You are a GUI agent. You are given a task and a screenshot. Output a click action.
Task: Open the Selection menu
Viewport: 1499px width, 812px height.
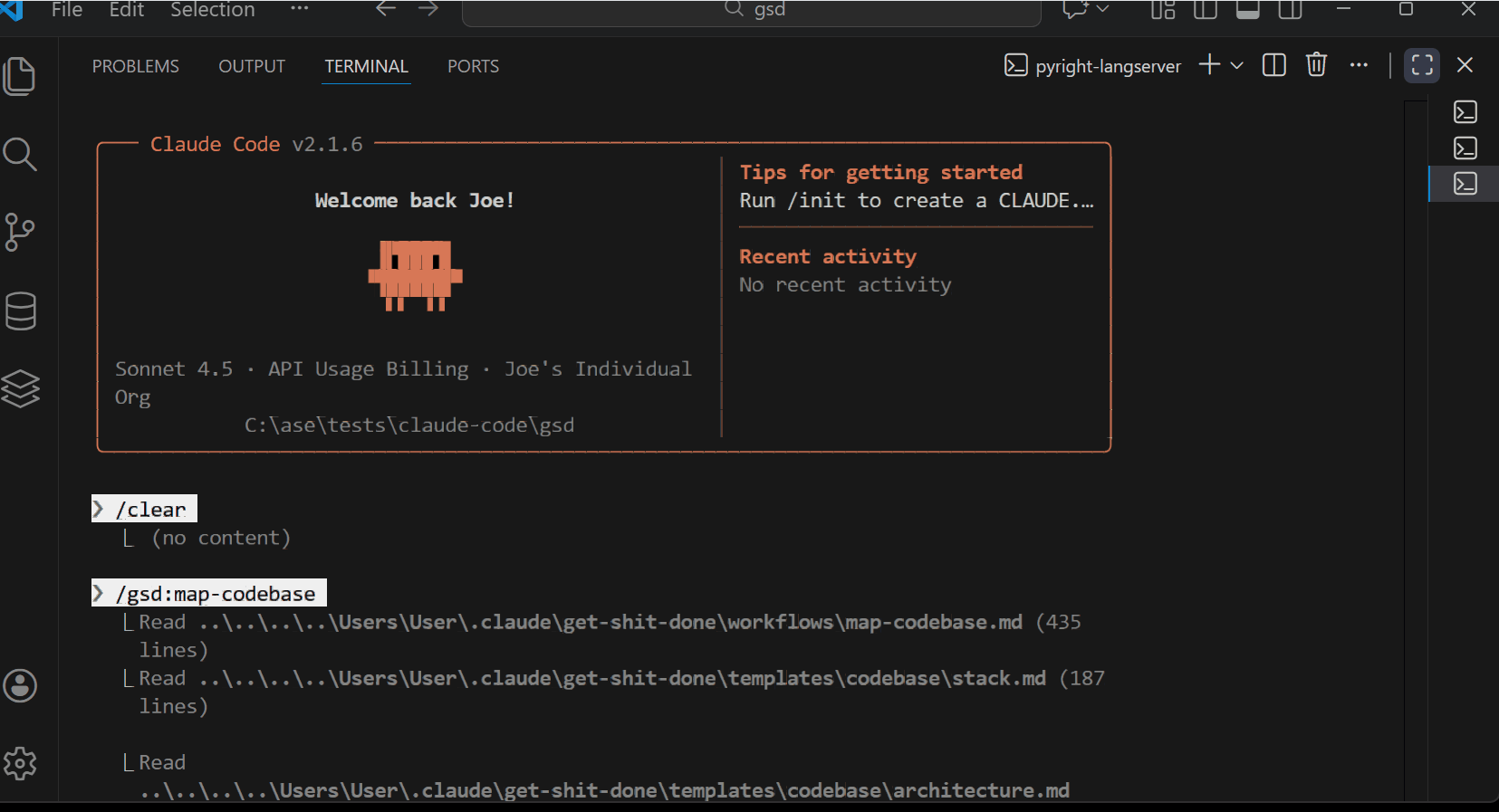pyautogui.click(x=213, y=10)
